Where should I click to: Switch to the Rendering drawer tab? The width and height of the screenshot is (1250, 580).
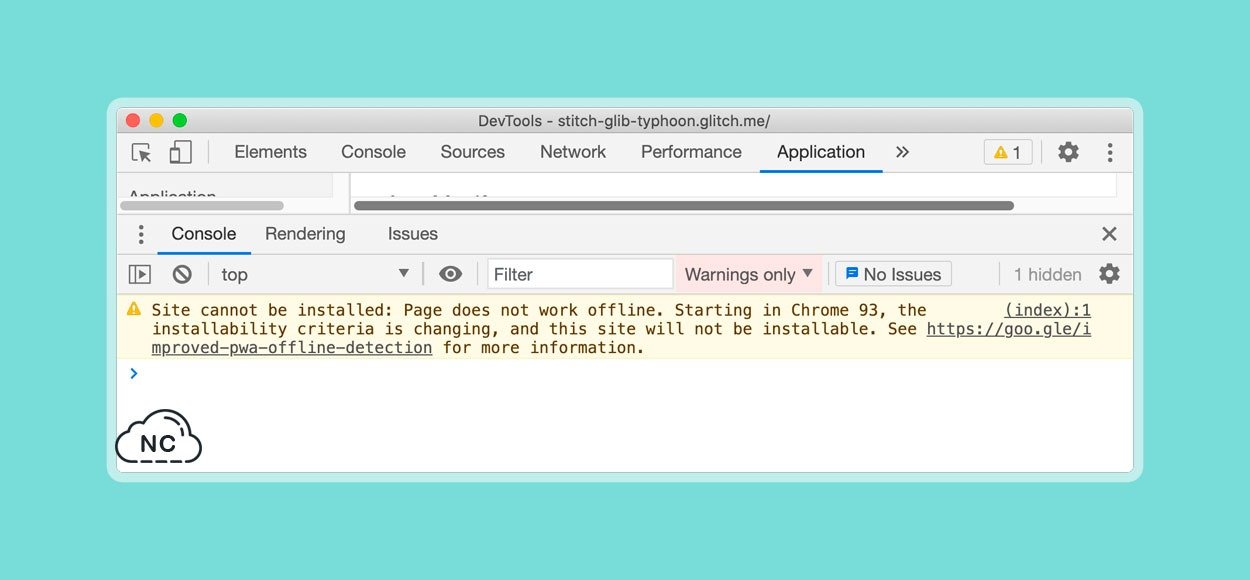point(305,234)
